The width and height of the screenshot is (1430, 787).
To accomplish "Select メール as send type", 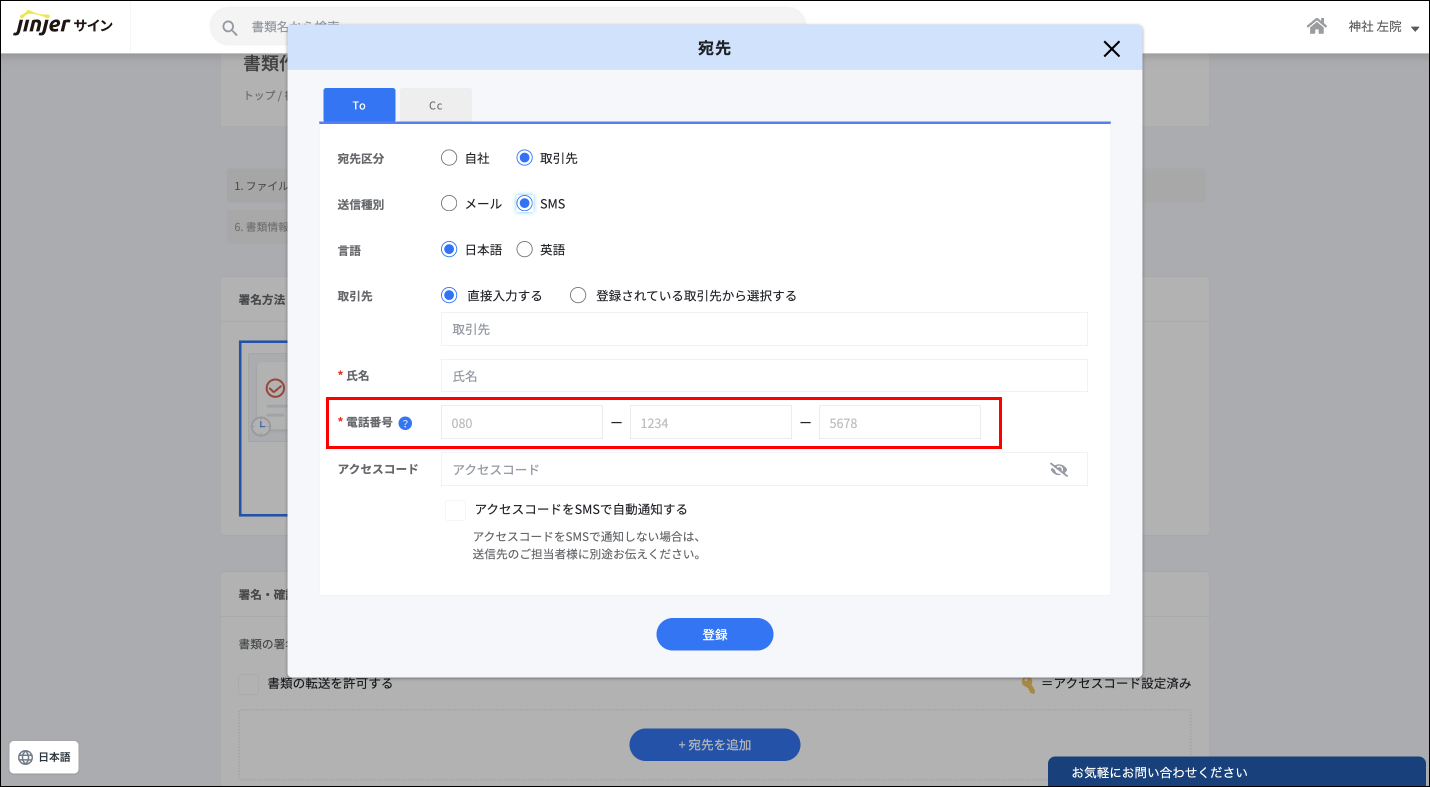I will (x=449, y=204).
